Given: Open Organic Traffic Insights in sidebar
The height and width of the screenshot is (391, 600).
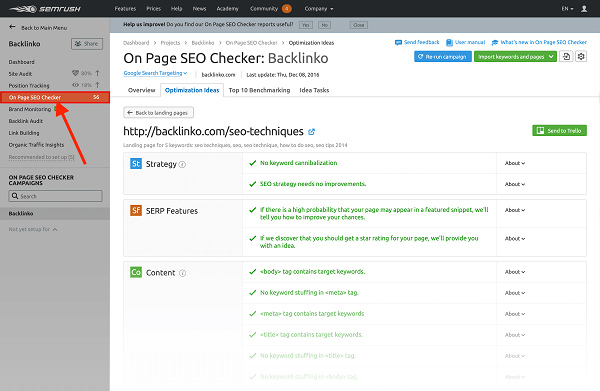Looking at the screenshot, I should (x=36, y=145).
